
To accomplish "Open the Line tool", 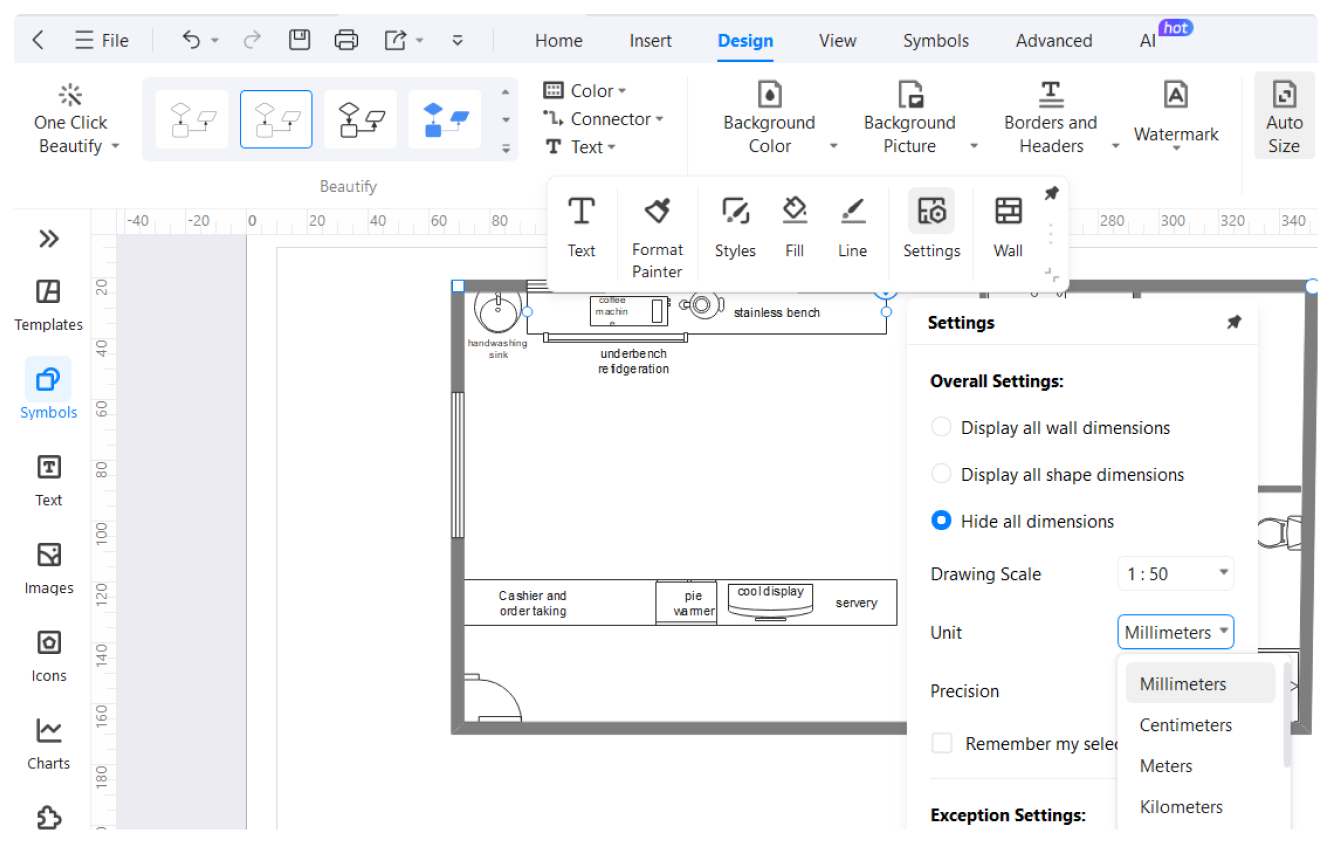I will click(853, 227).
